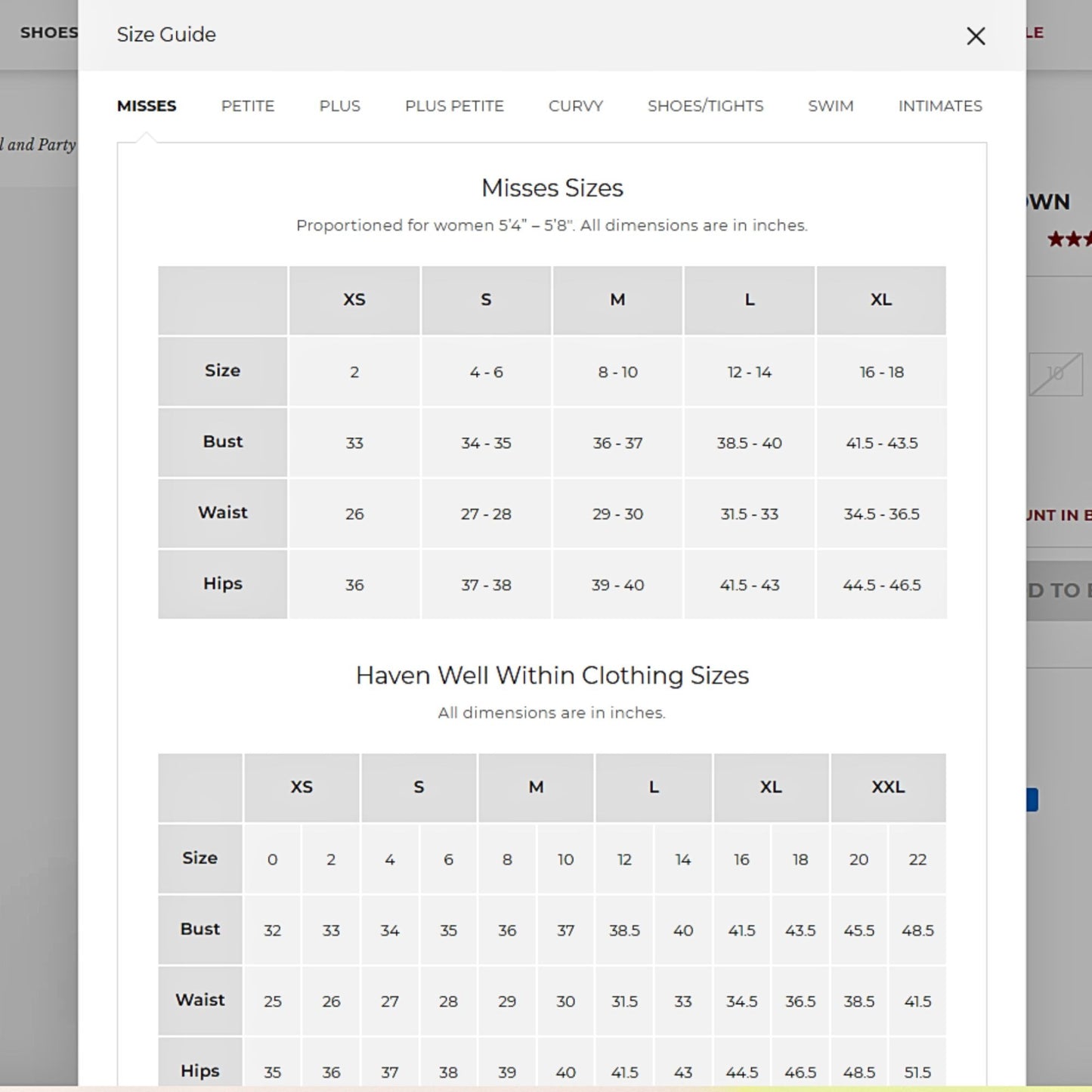The image size is (1092, 1092).
Task: Click the Size Guide dialog title
Action: (x=166, y=35)
